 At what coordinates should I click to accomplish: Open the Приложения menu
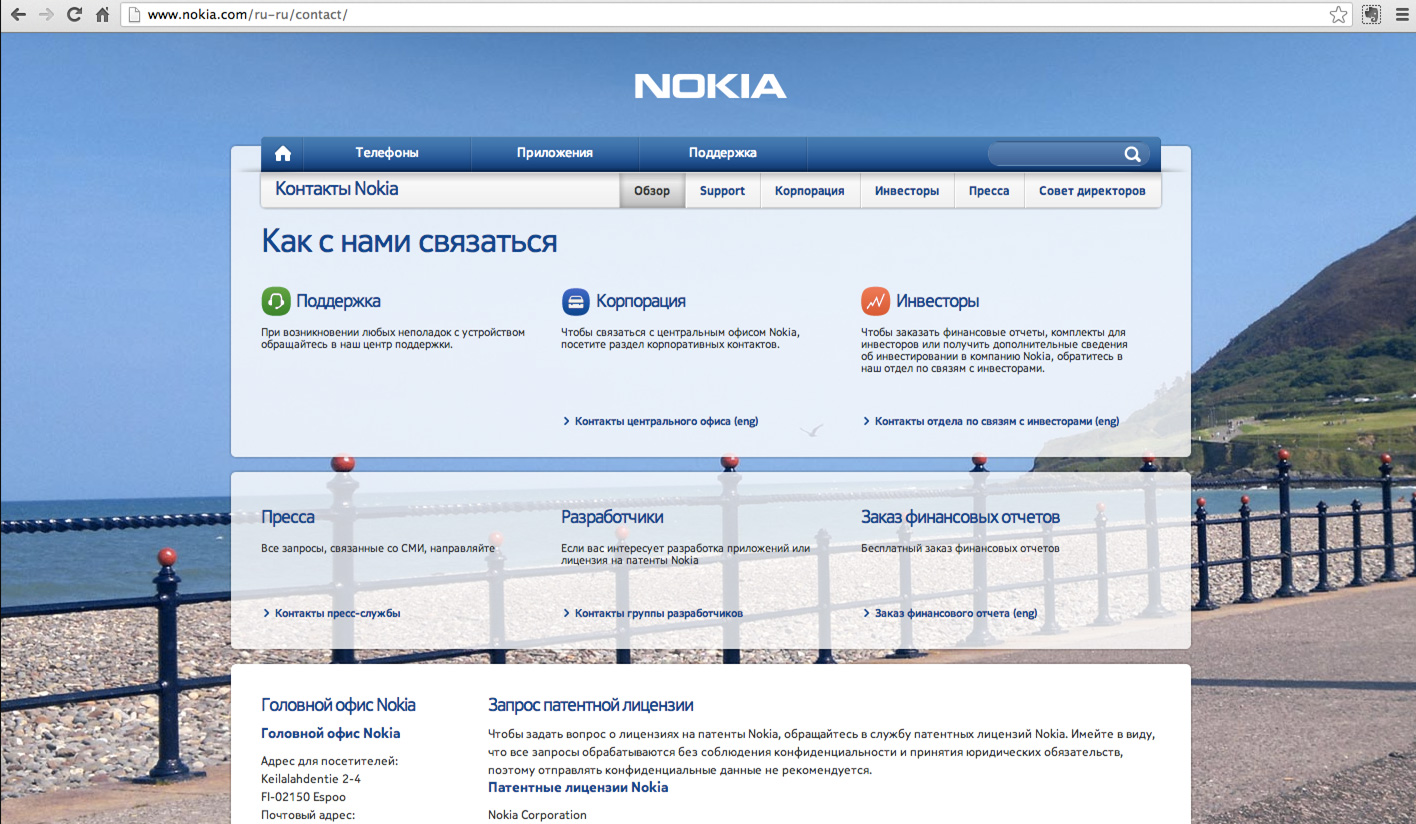click(555, 153)
